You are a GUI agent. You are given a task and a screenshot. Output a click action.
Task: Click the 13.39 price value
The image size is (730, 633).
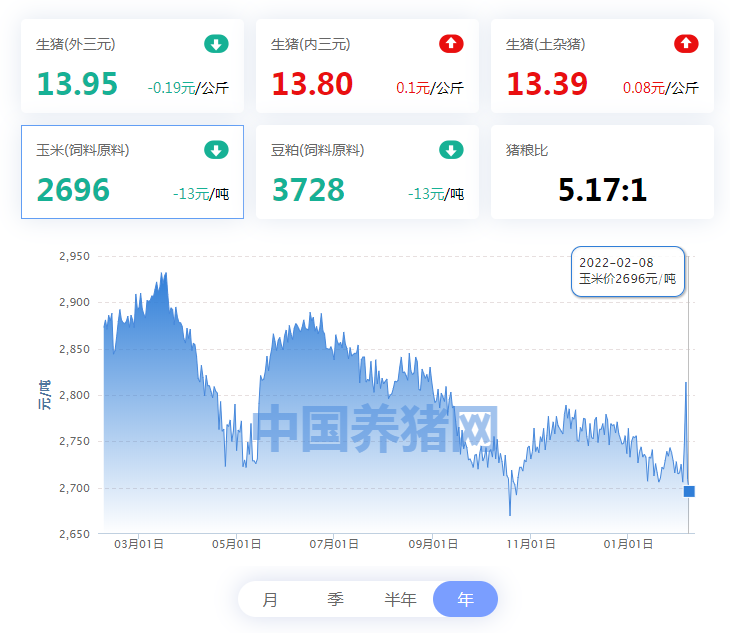(548, 84)
